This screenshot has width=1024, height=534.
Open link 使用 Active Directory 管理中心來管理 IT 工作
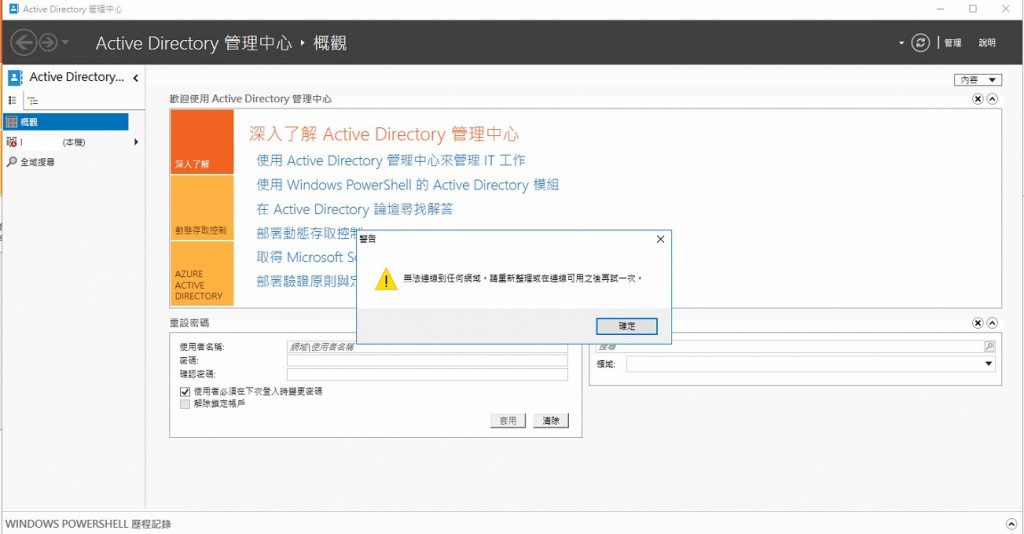(391, 161)
